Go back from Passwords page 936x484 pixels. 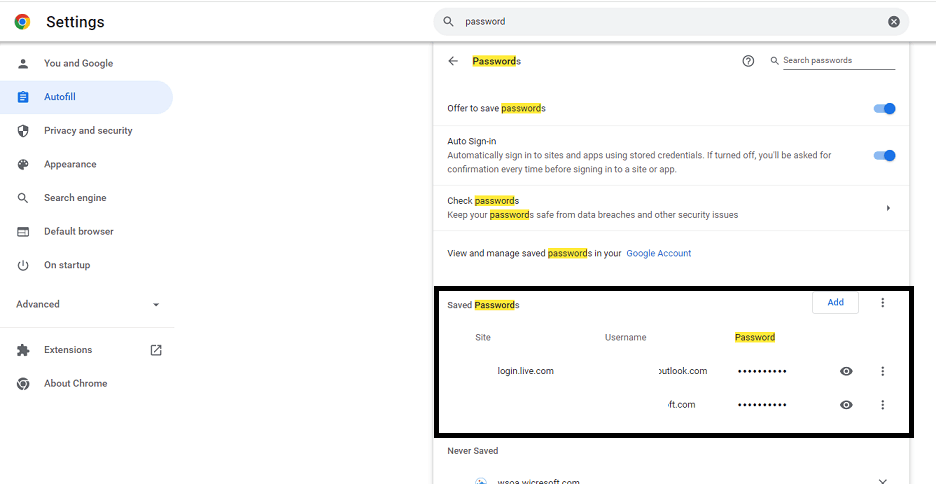(x=453, y=61)
